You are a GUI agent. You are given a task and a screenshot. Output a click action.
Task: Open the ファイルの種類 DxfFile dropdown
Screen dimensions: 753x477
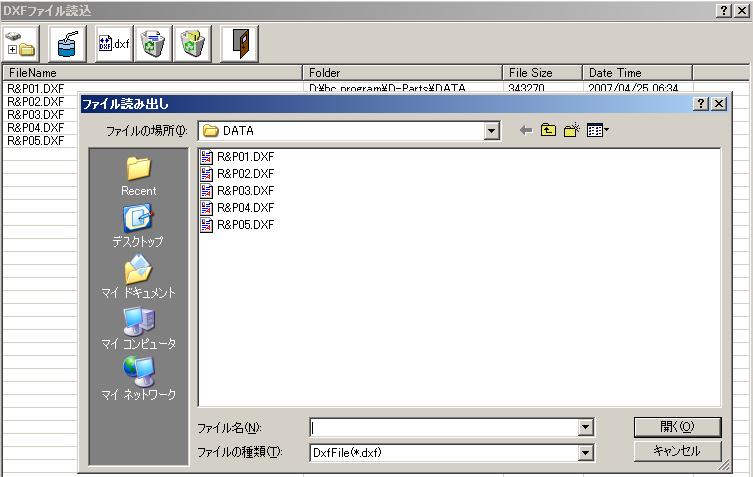586,453
